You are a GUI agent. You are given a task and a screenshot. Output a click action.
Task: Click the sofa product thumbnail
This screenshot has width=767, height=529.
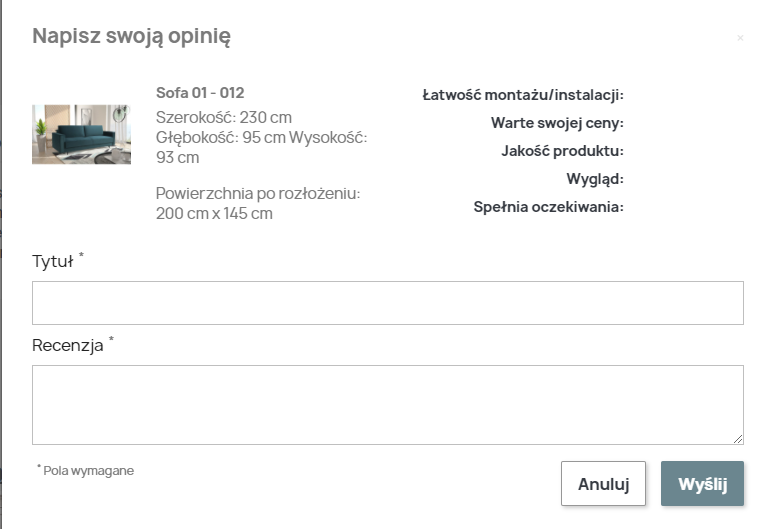coord(81,134)
